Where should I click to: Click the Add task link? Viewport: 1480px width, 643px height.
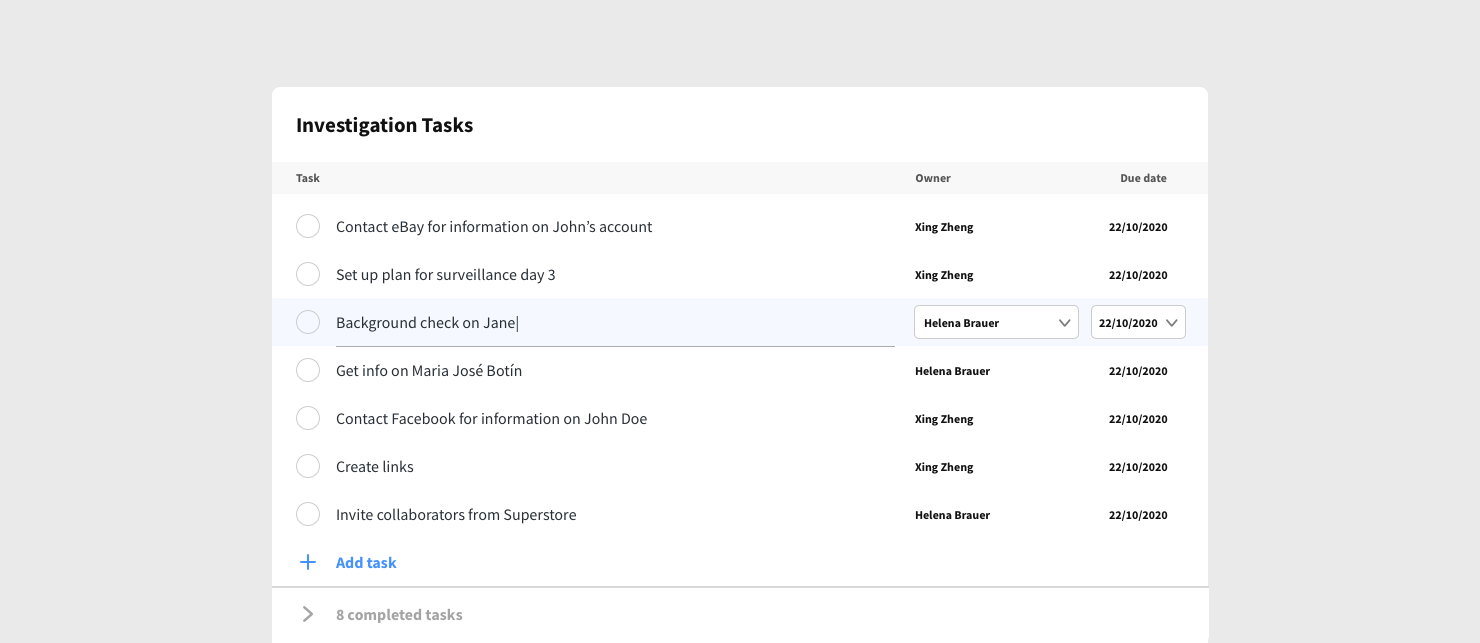coord(366,563)
